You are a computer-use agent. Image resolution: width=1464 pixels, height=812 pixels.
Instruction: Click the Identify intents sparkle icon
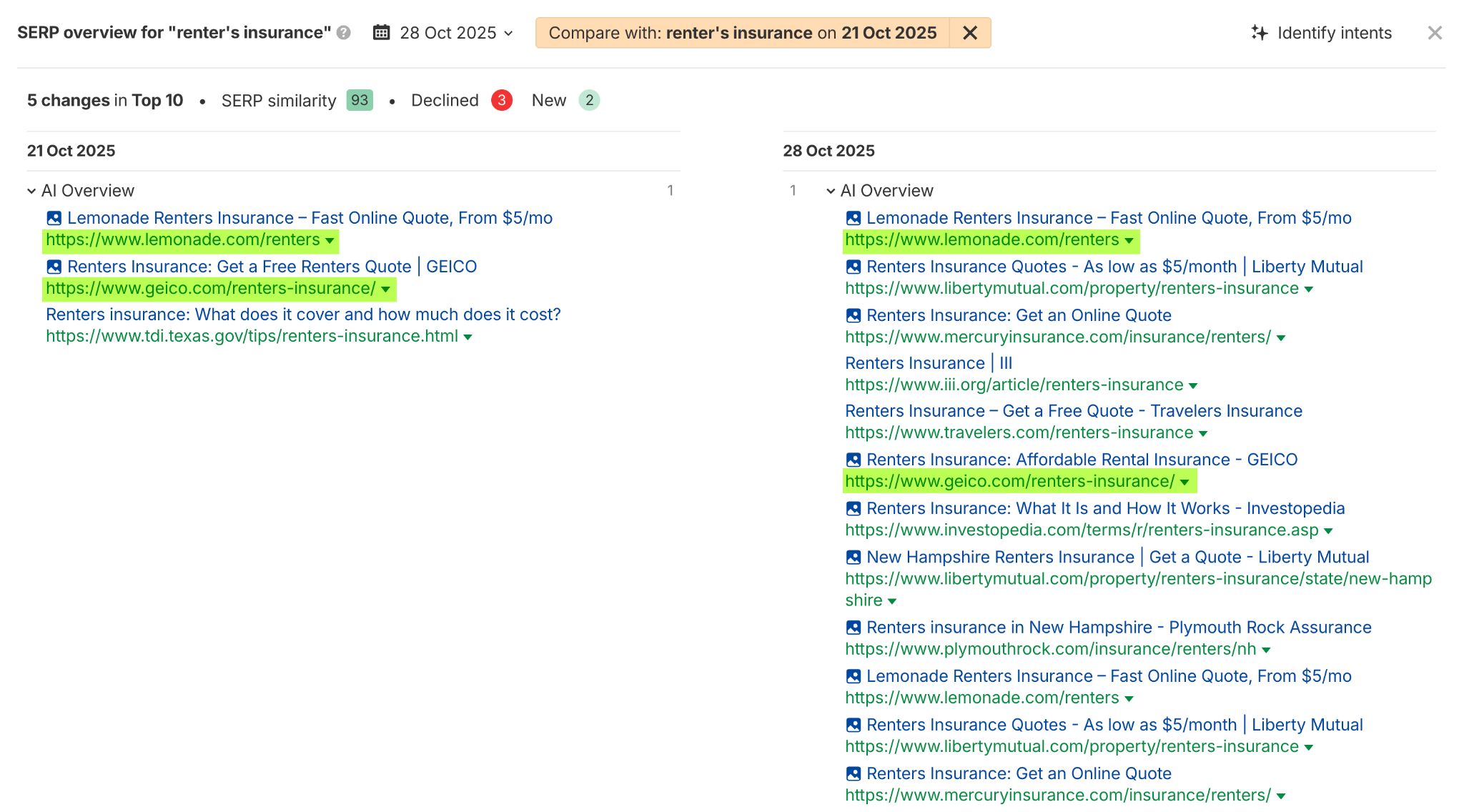point(1258,32)
